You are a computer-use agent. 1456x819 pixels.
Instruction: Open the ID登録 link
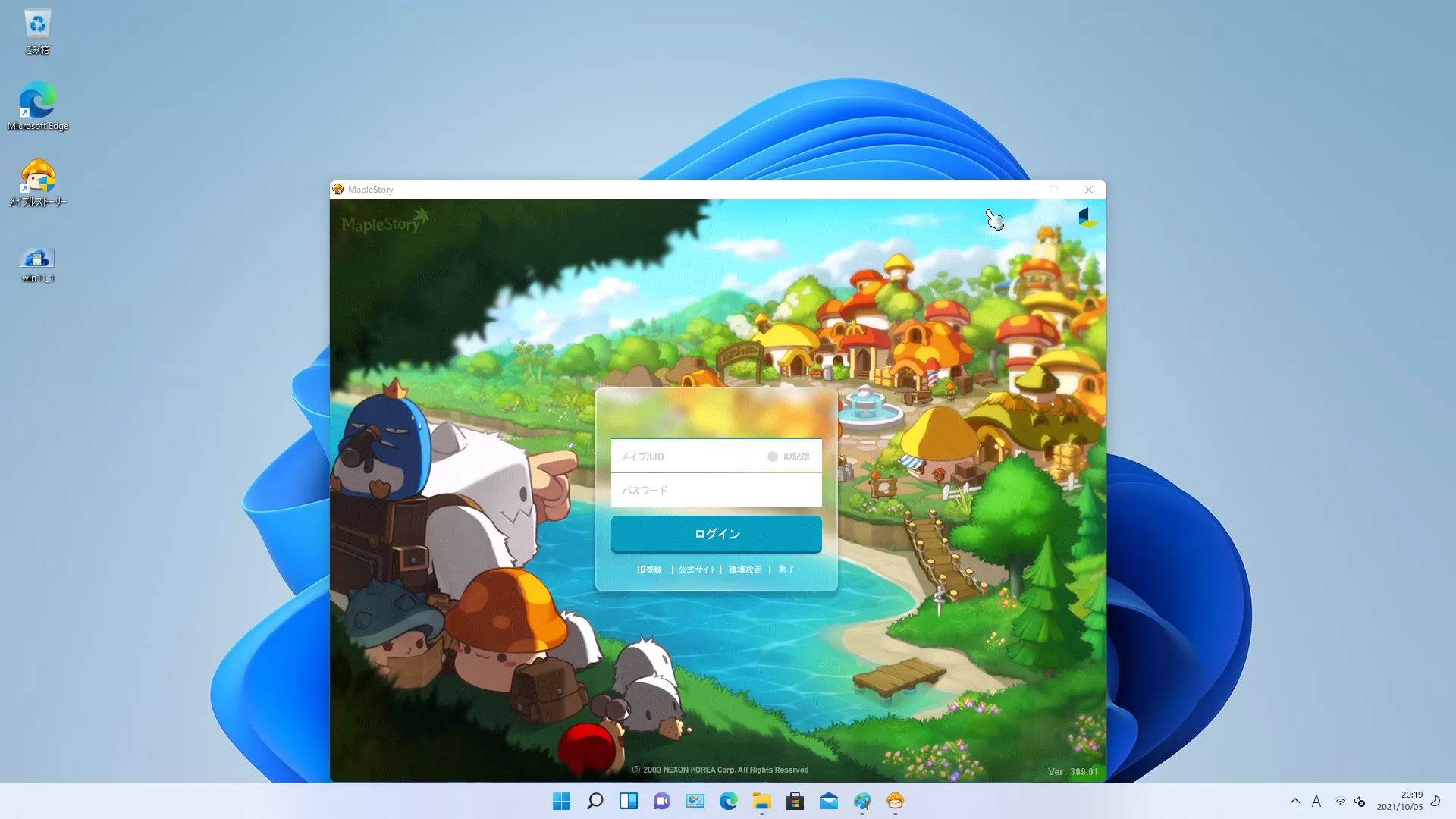coord(649,570)
